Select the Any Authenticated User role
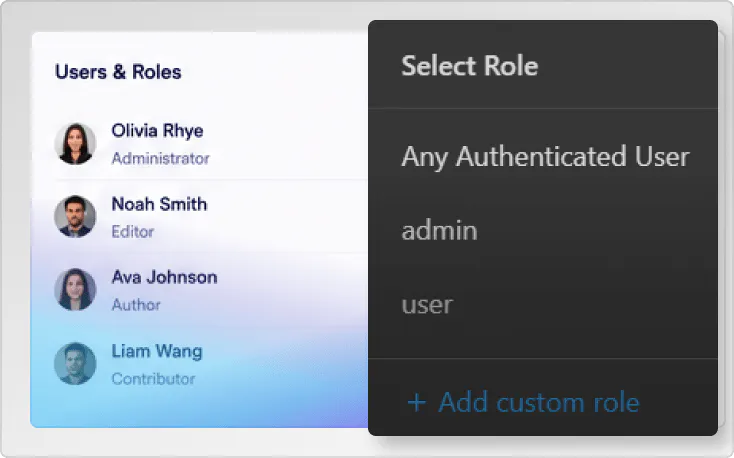The image size is (734, 458). click(x=545, y=157)
